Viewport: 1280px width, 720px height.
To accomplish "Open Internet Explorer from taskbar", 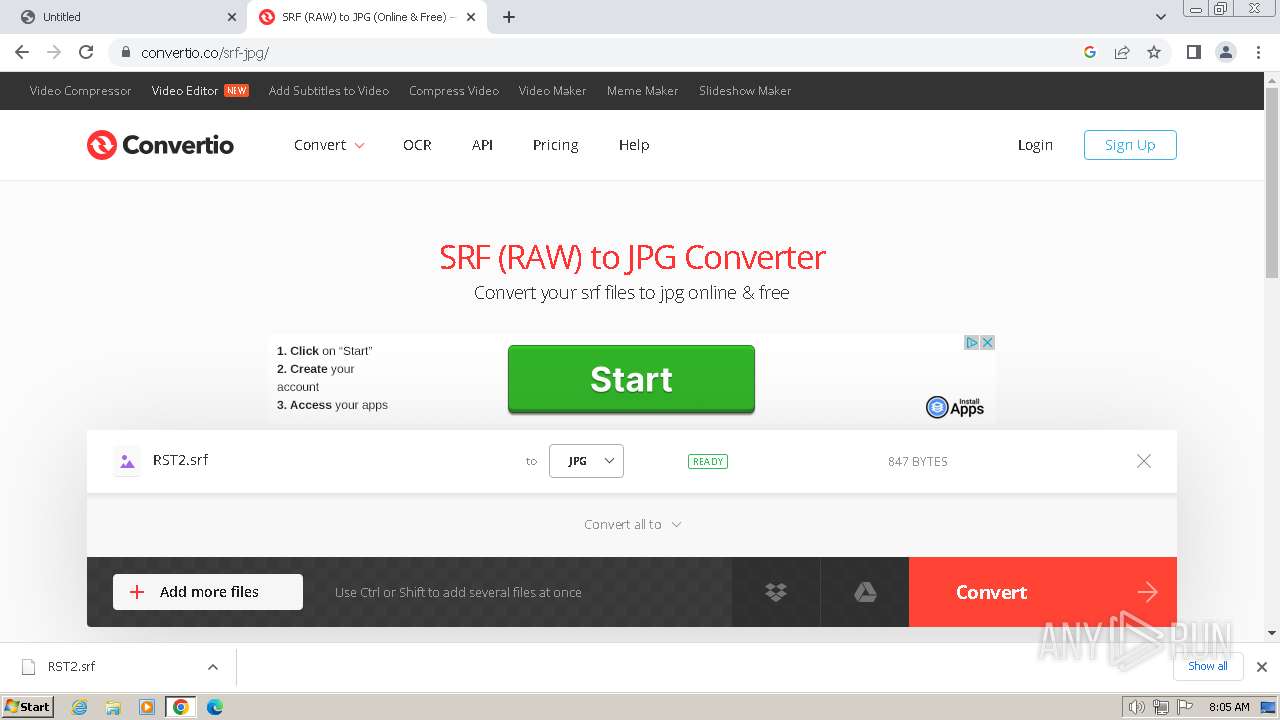I will coord(80,707).
